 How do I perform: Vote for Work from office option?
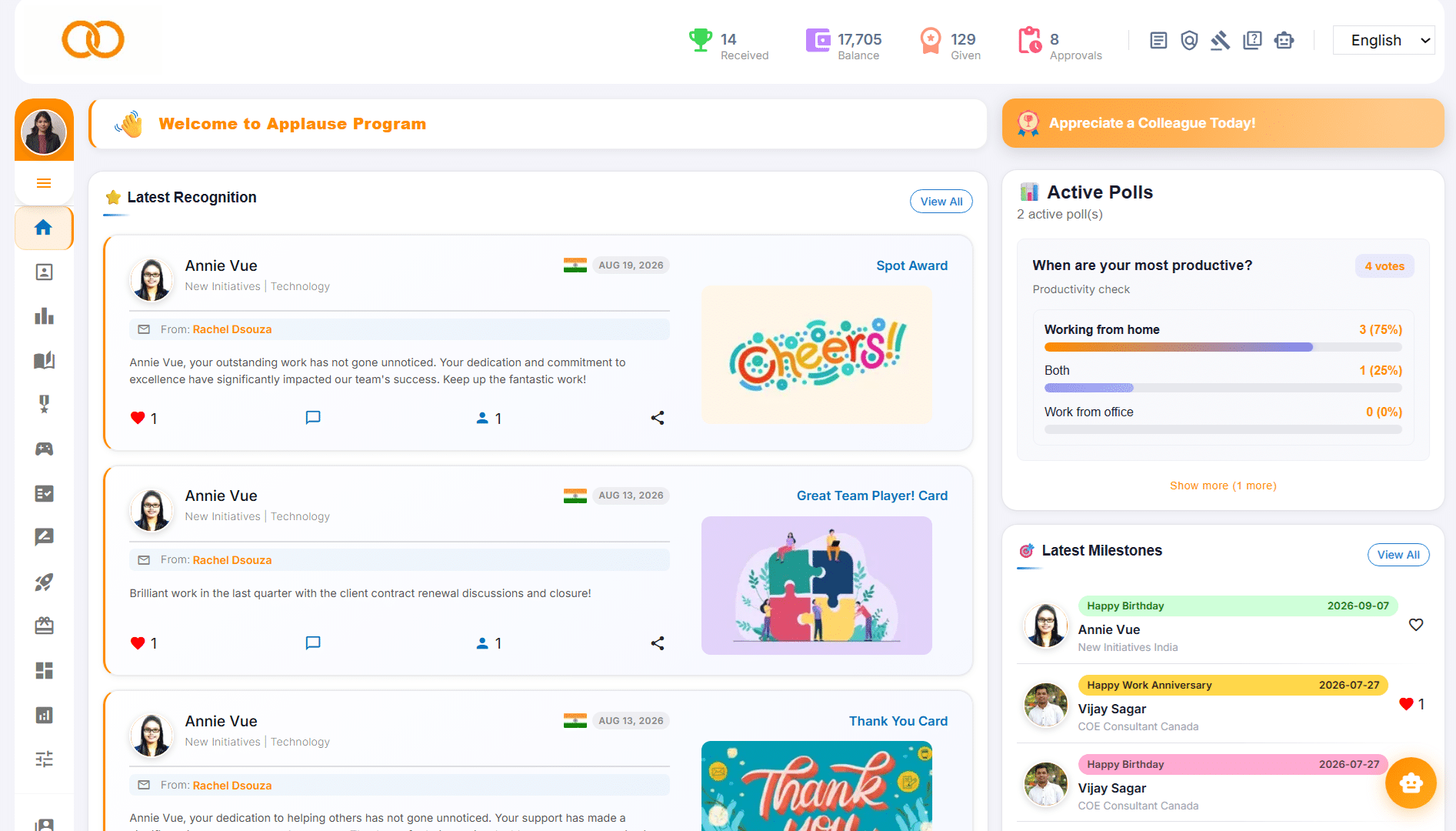(x=1088, y=412)
